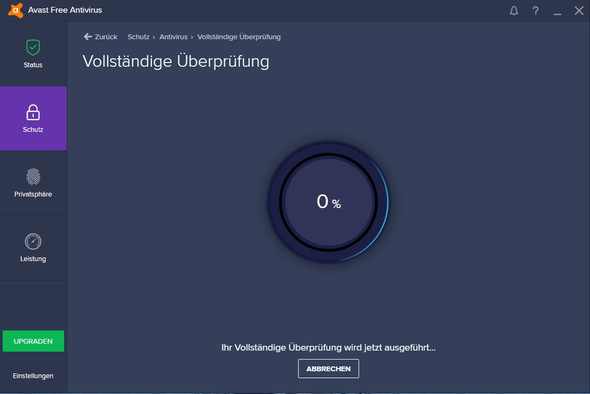Select the Status shield icon
This screenshot has height=394, width=590.
coord(33,47)
